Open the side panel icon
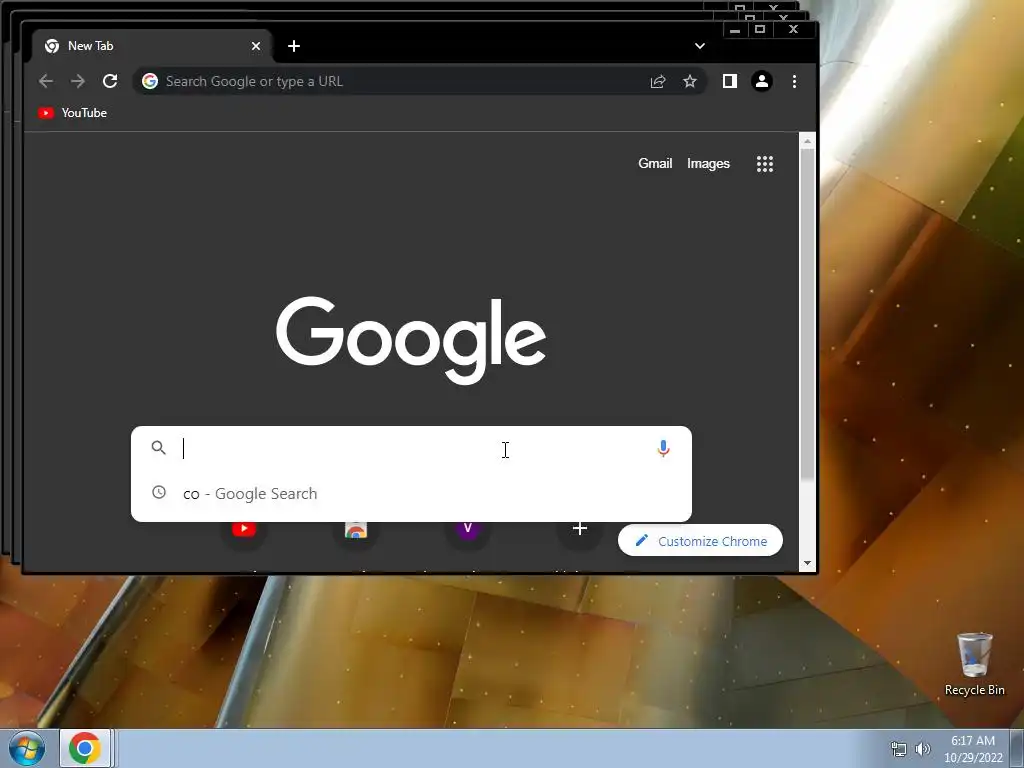Viewport: 1024px width, 768px height. click(729, 81)
